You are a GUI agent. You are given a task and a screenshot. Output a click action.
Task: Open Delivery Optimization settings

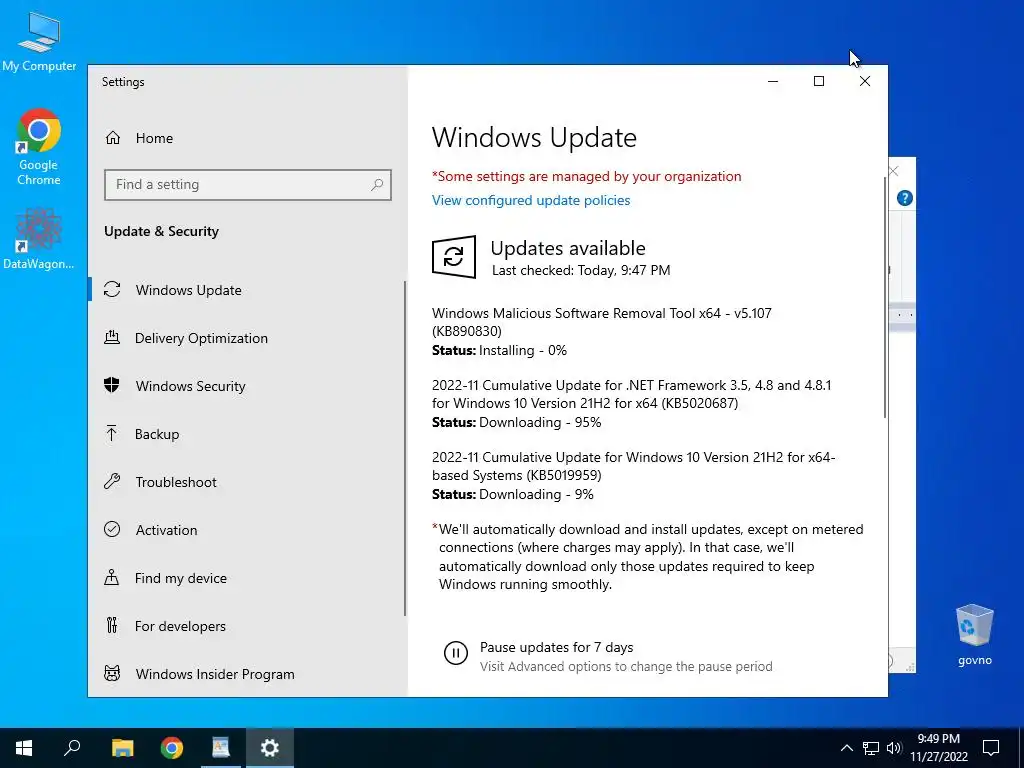click(247, 338)
